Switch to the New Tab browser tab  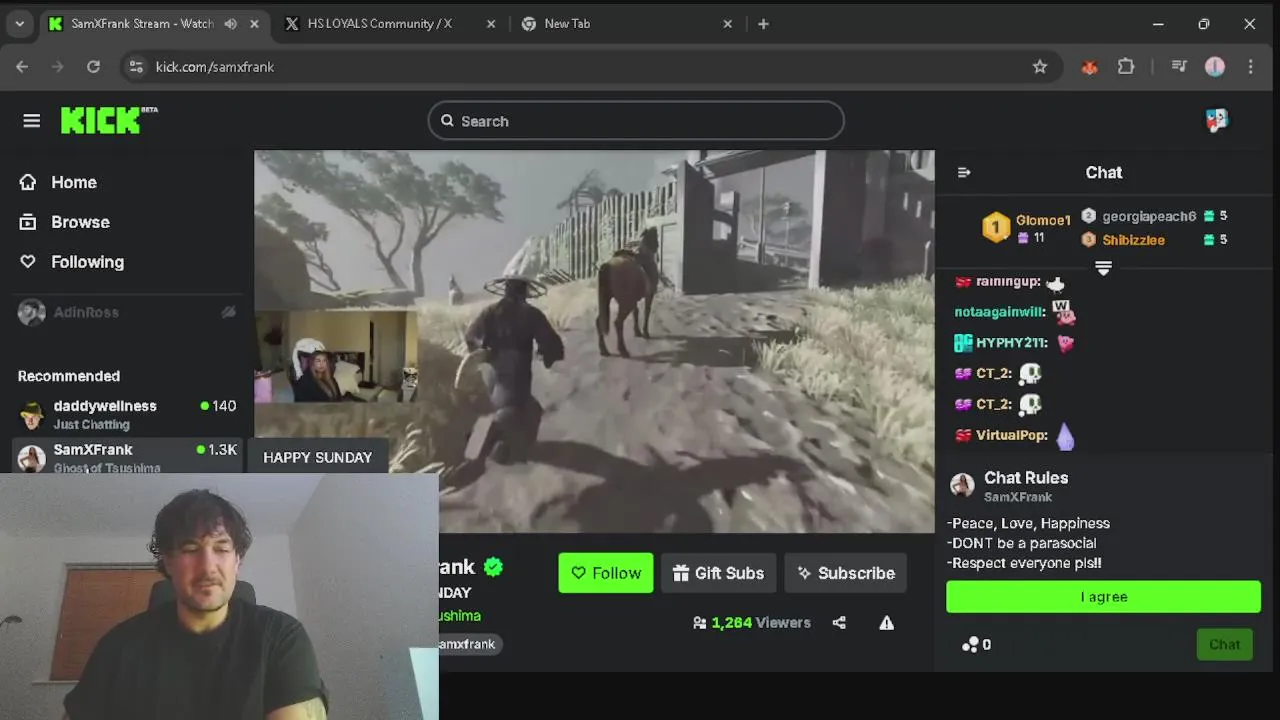tap(567, 24)
